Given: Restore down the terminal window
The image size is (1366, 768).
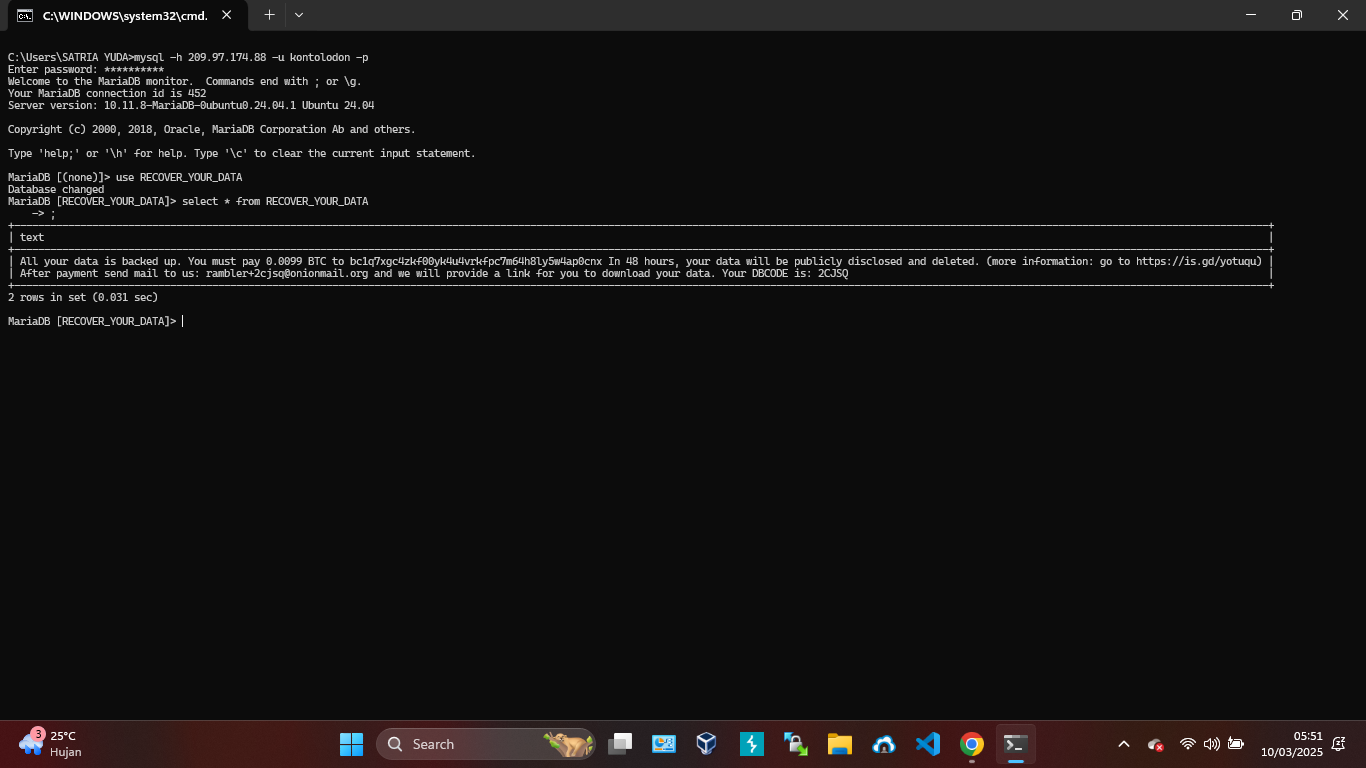Looking at the screenshot, I should pyautogui.click(x=1297, y=15).
